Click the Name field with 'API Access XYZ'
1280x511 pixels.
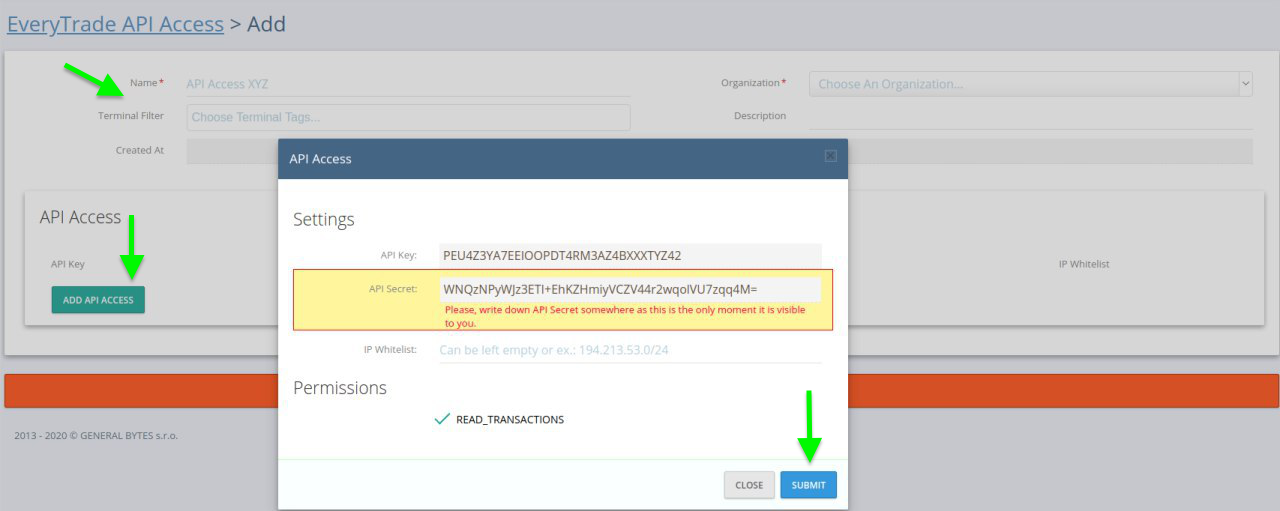coord(408,84)
